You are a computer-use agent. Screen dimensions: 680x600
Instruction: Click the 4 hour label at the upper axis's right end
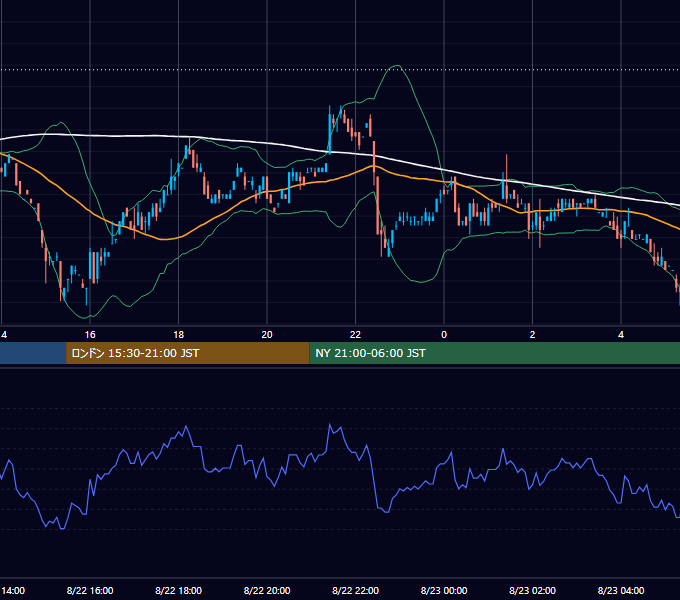pyautogui.click(x=621, y=335)
